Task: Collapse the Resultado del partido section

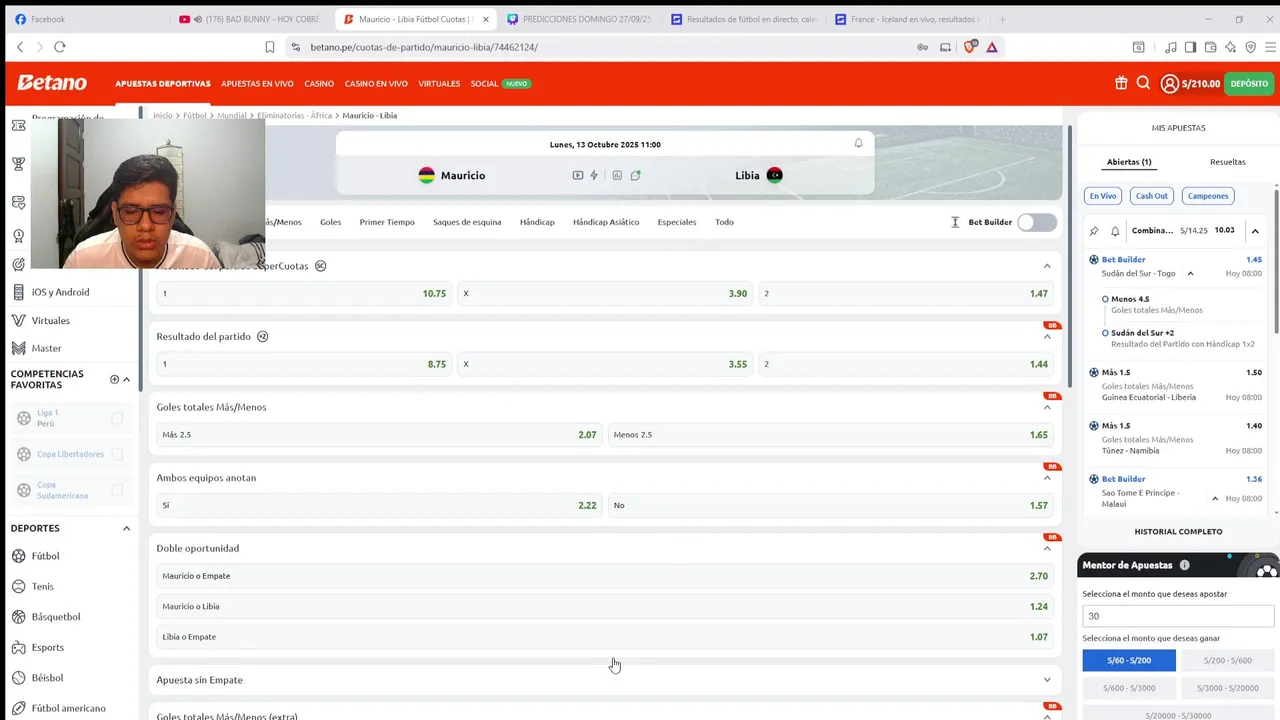Action: click(x=1047, y=337)
